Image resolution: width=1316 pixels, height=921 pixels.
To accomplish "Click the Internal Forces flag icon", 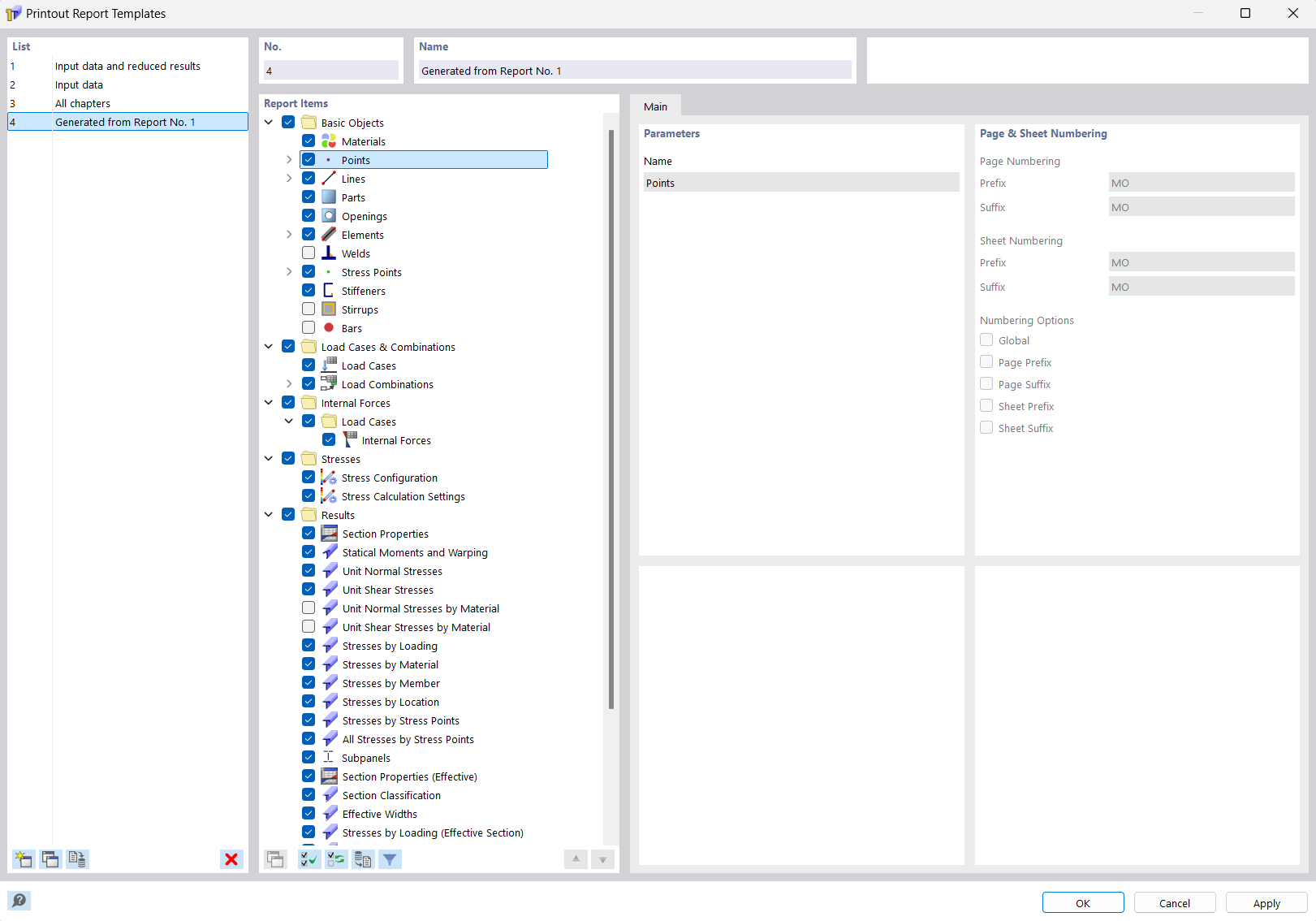I will [x=350, y=440].
